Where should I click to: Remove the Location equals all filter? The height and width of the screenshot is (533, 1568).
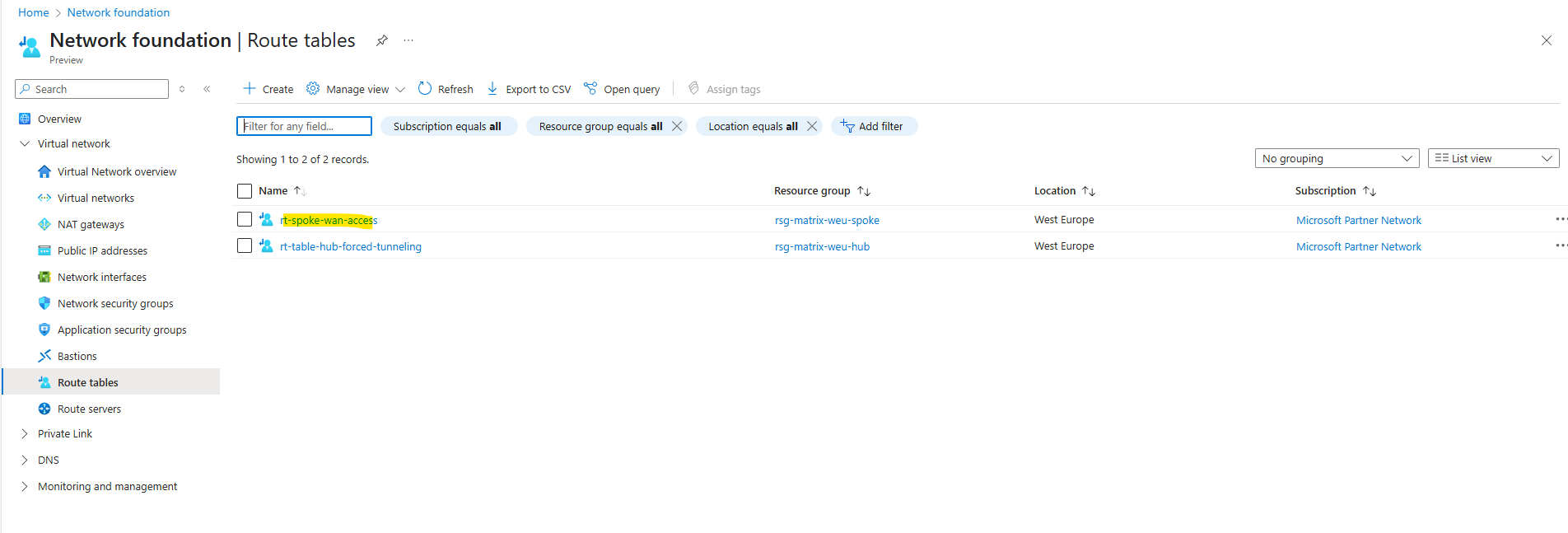point(812,126)
